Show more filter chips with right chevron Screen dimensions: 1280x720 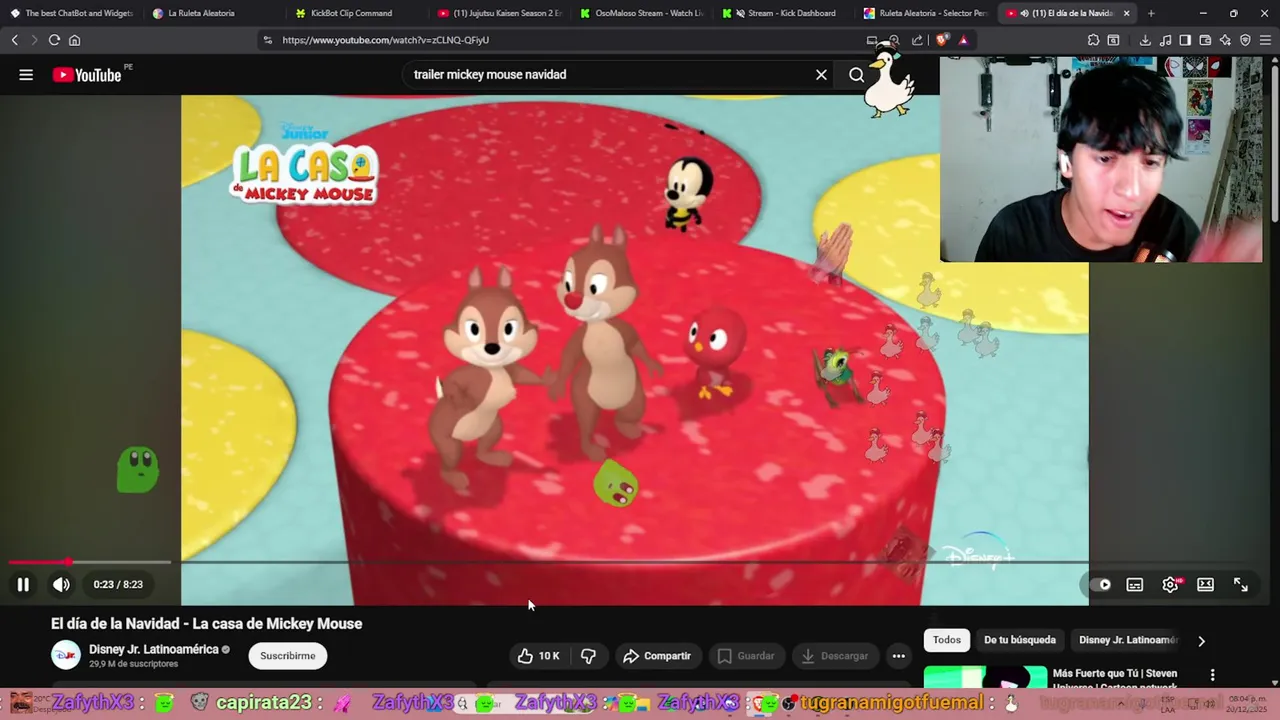pos(1201,641)
